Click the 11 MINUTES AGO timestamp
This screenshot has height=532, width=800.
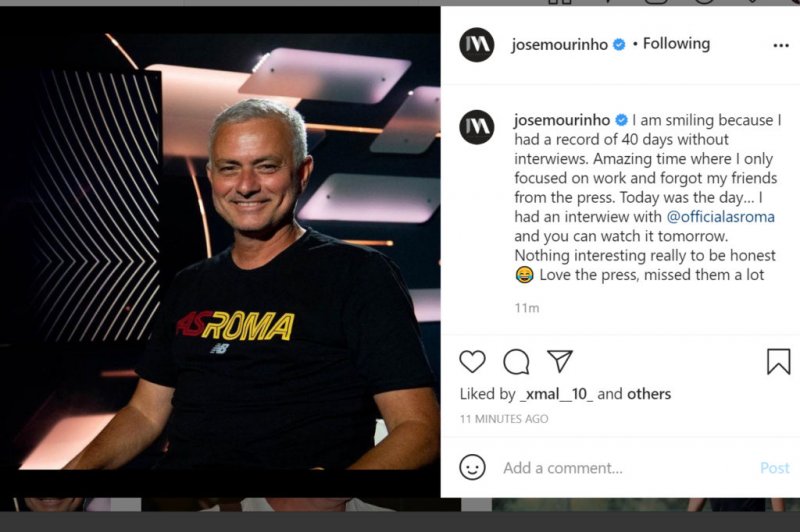coord(504,419)
